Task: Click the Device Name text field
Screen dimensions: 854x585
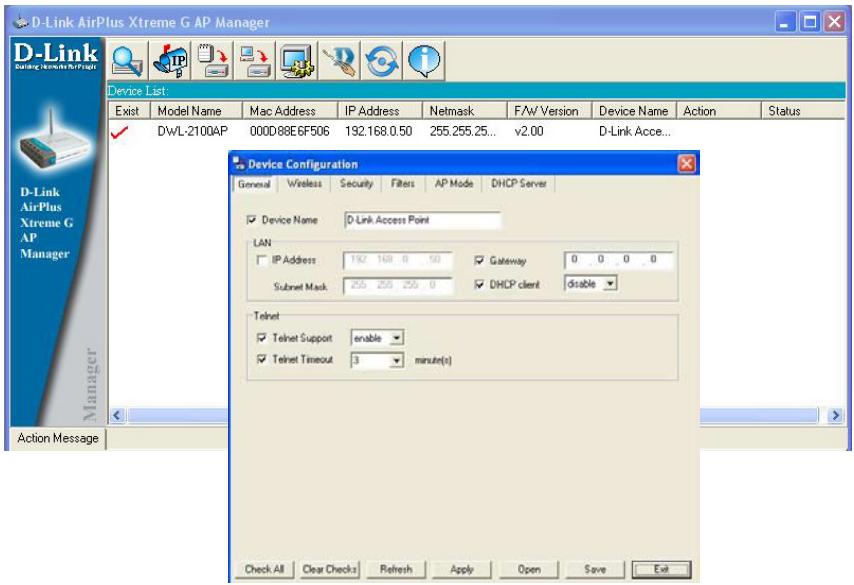Action: click(x=422, y=220)
